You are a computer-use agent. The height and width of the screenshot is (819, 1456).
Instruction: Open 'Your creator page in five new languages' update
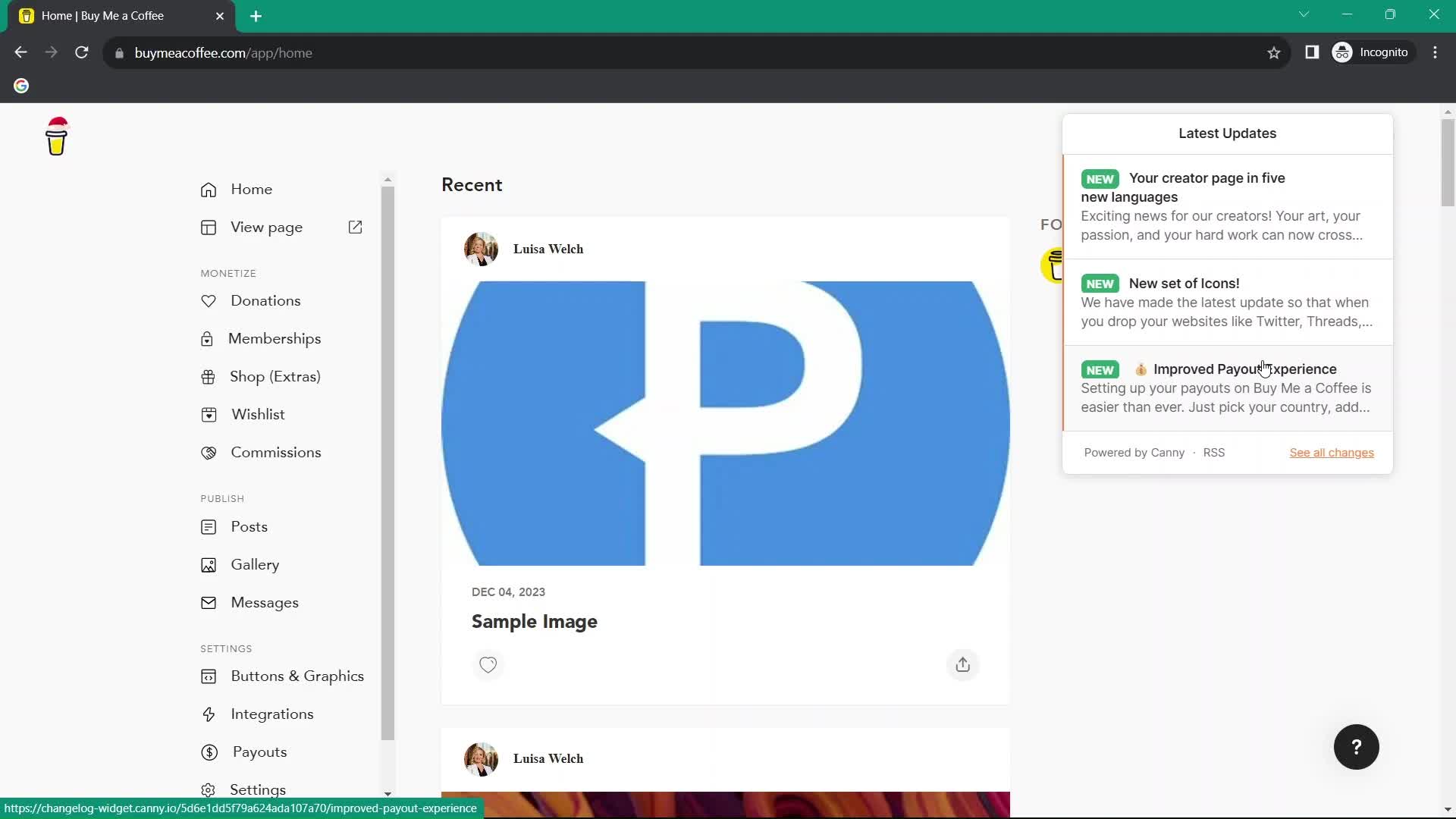(1228, 207)
